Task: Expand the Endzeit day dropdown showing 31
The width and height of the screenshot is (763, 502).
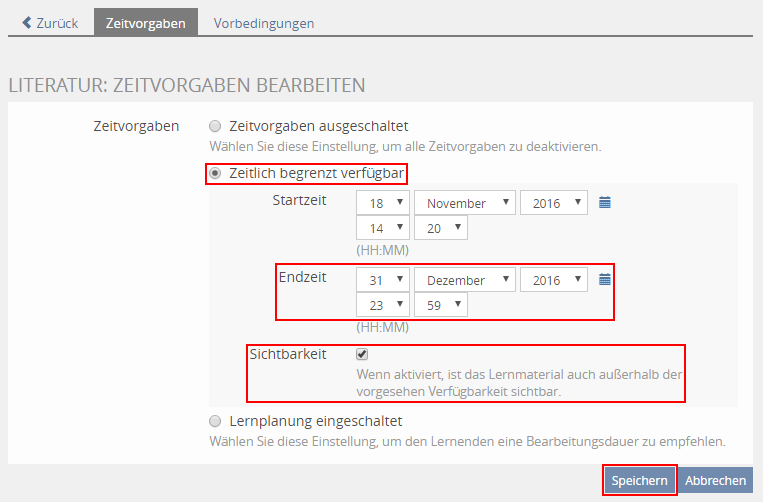Action: coord(383,280)
